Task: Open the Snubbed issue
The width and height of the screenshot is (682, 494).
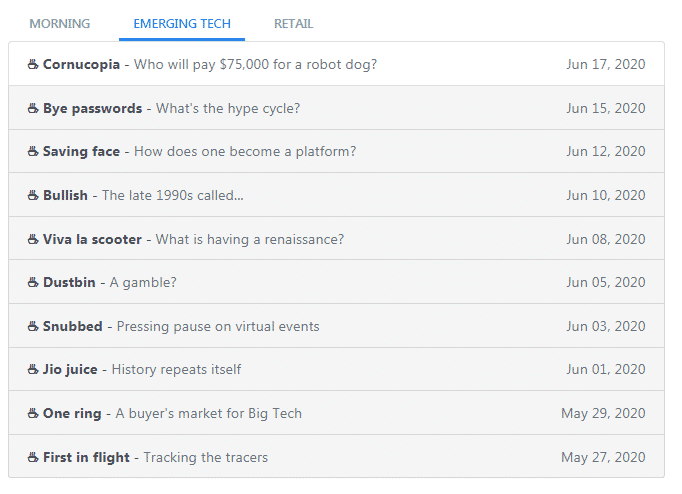Action: pyautogui.click(x=336, y=326)
